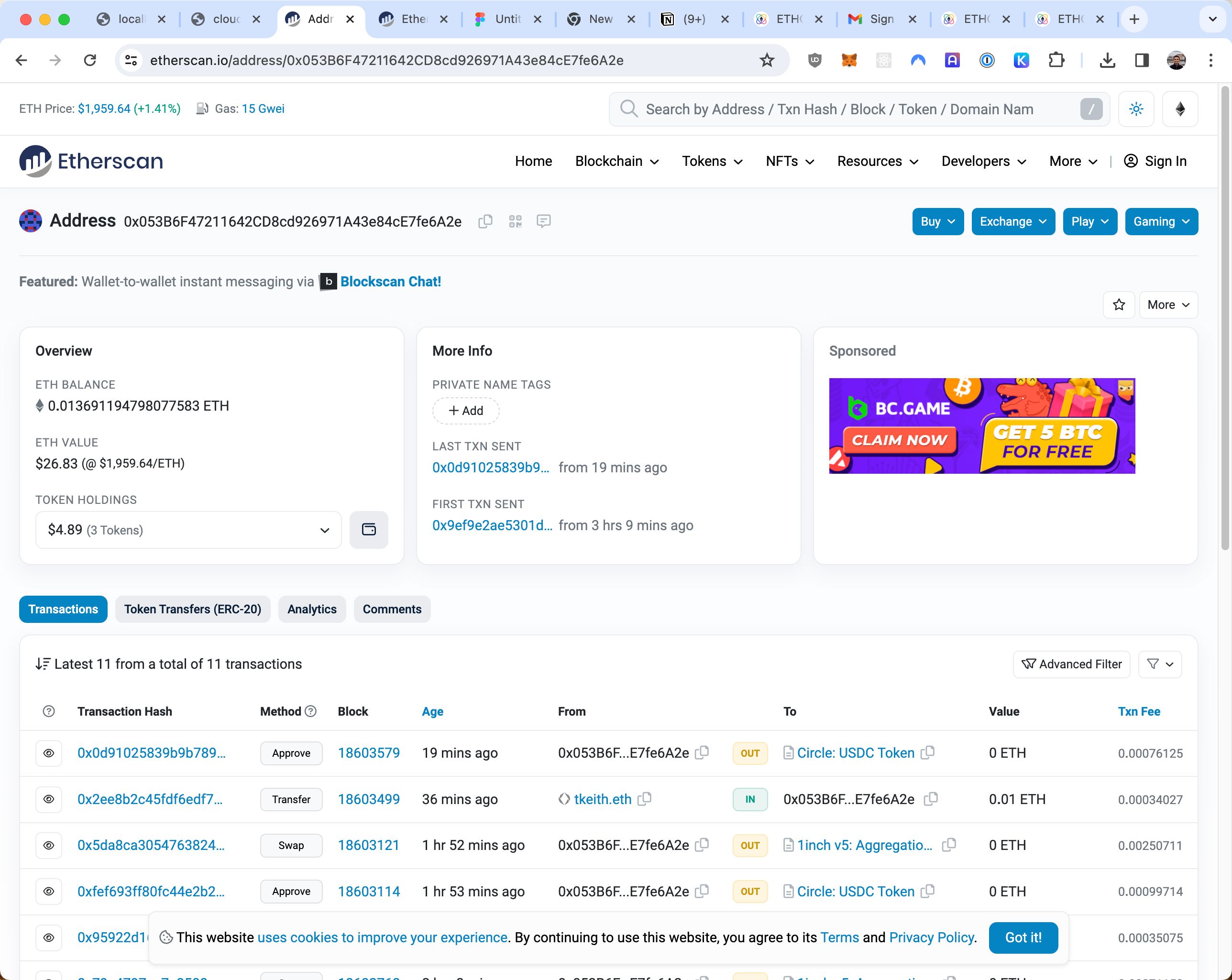The height and width of the screenshot is (980, 1232).
Task: Toggle the site theme sun icon
Action: pos(1136,109)
